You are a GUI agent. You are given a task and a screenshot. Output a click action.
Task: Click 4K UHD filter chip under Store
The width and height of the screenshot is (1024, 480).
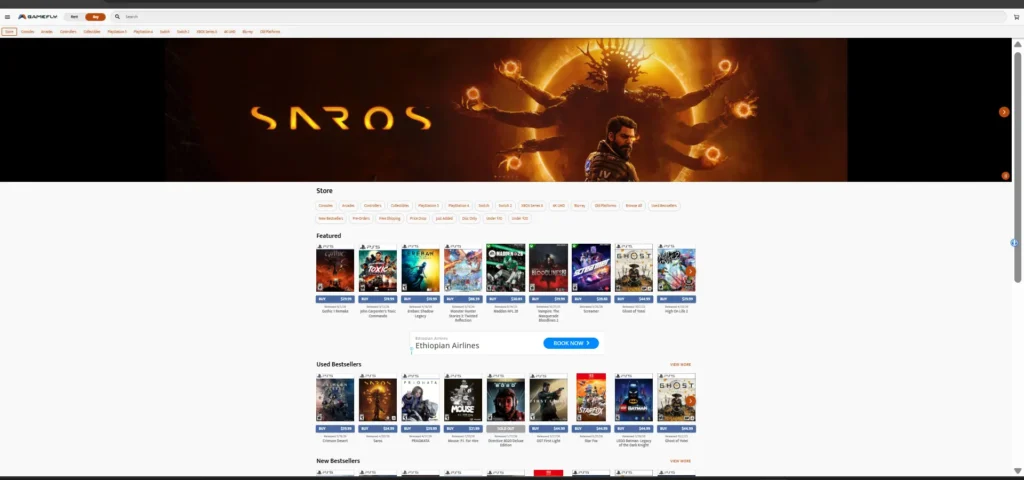pos(558,206)
